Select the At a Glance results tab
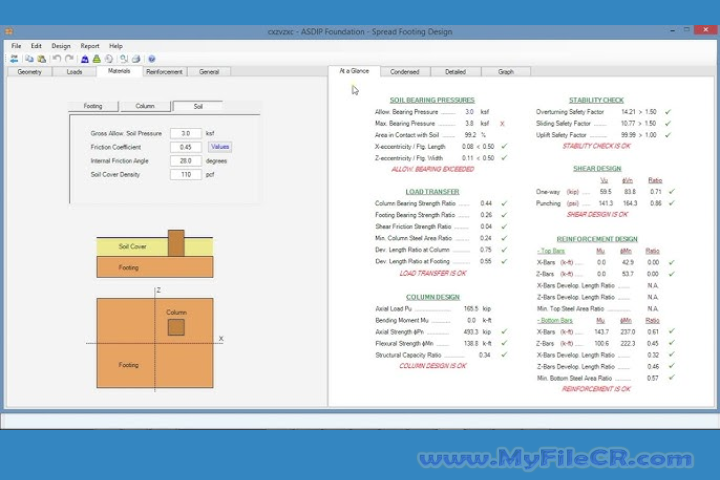This screenshot has height=480, width=720. (x=354, y=71)
